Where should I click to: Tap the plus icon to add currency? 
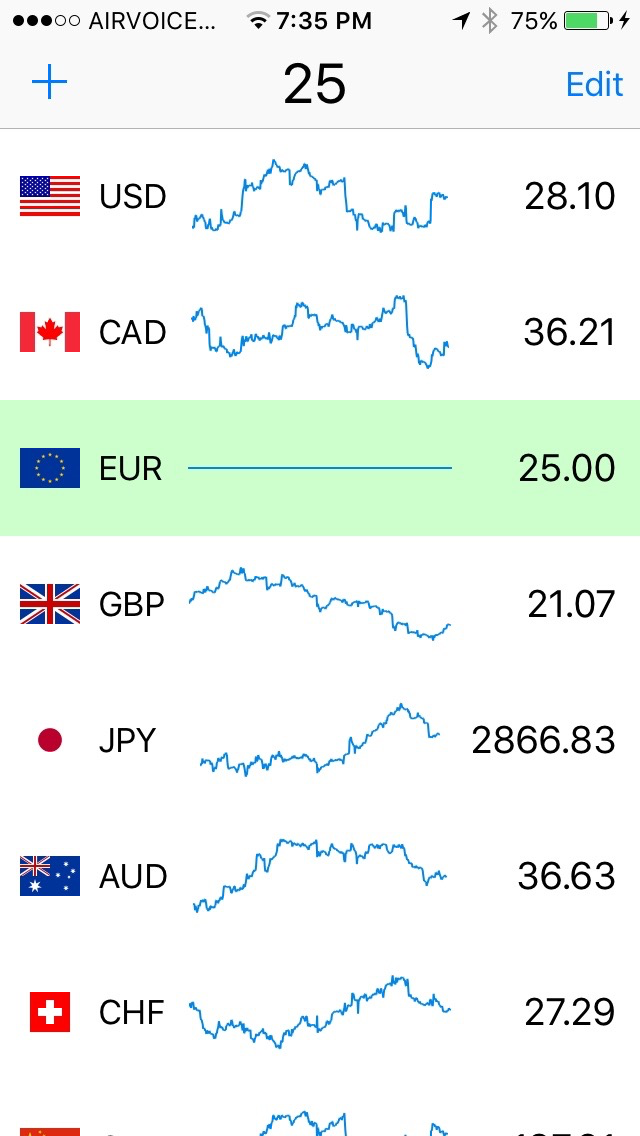click(x=49, y=83)
